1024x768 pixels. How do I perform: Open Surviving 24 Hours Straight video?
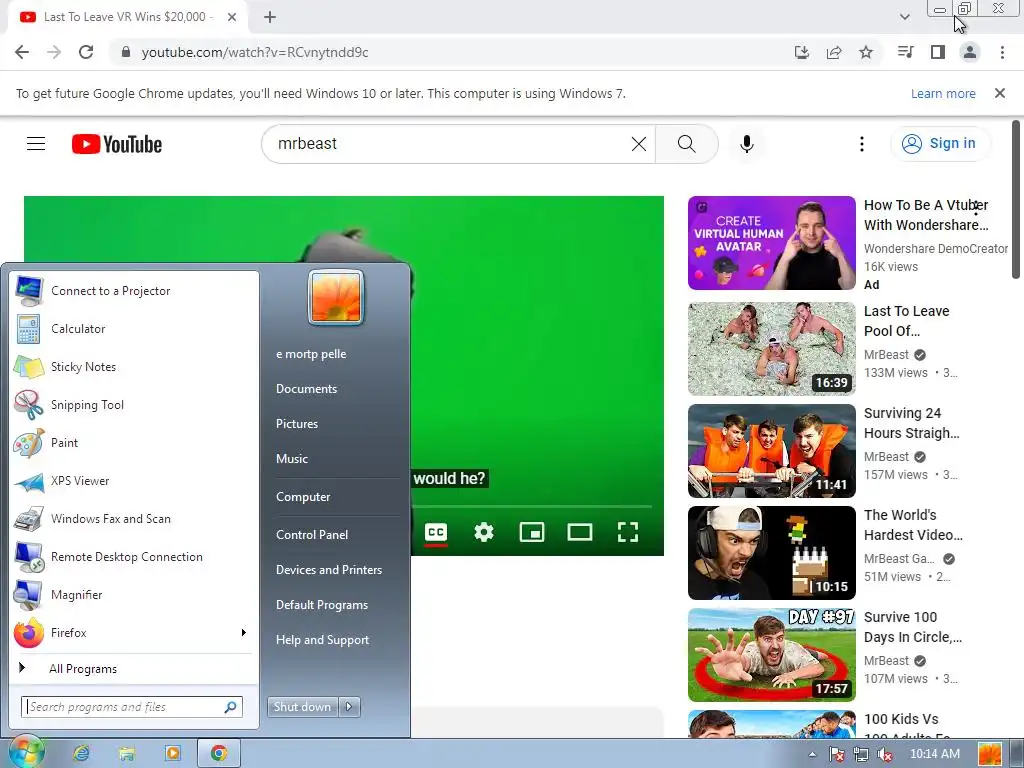(771, 451)
